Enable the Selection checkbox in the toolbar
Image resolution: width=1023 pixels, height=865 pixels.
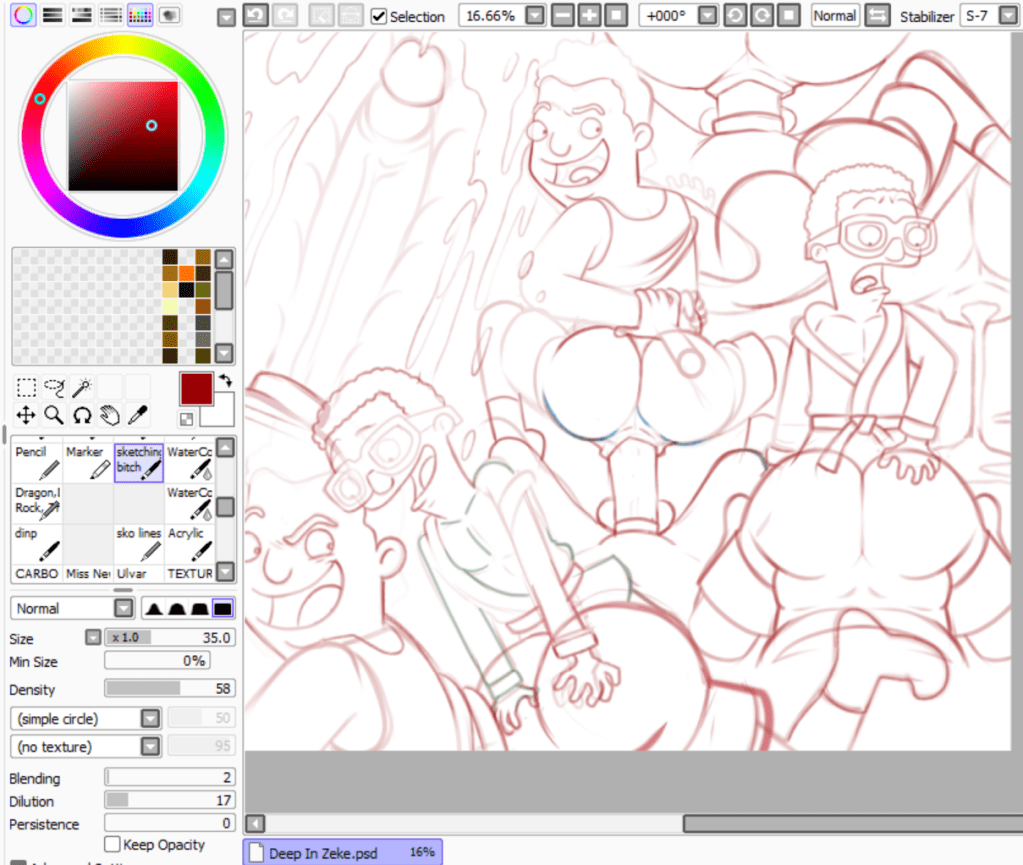(378, 16)
